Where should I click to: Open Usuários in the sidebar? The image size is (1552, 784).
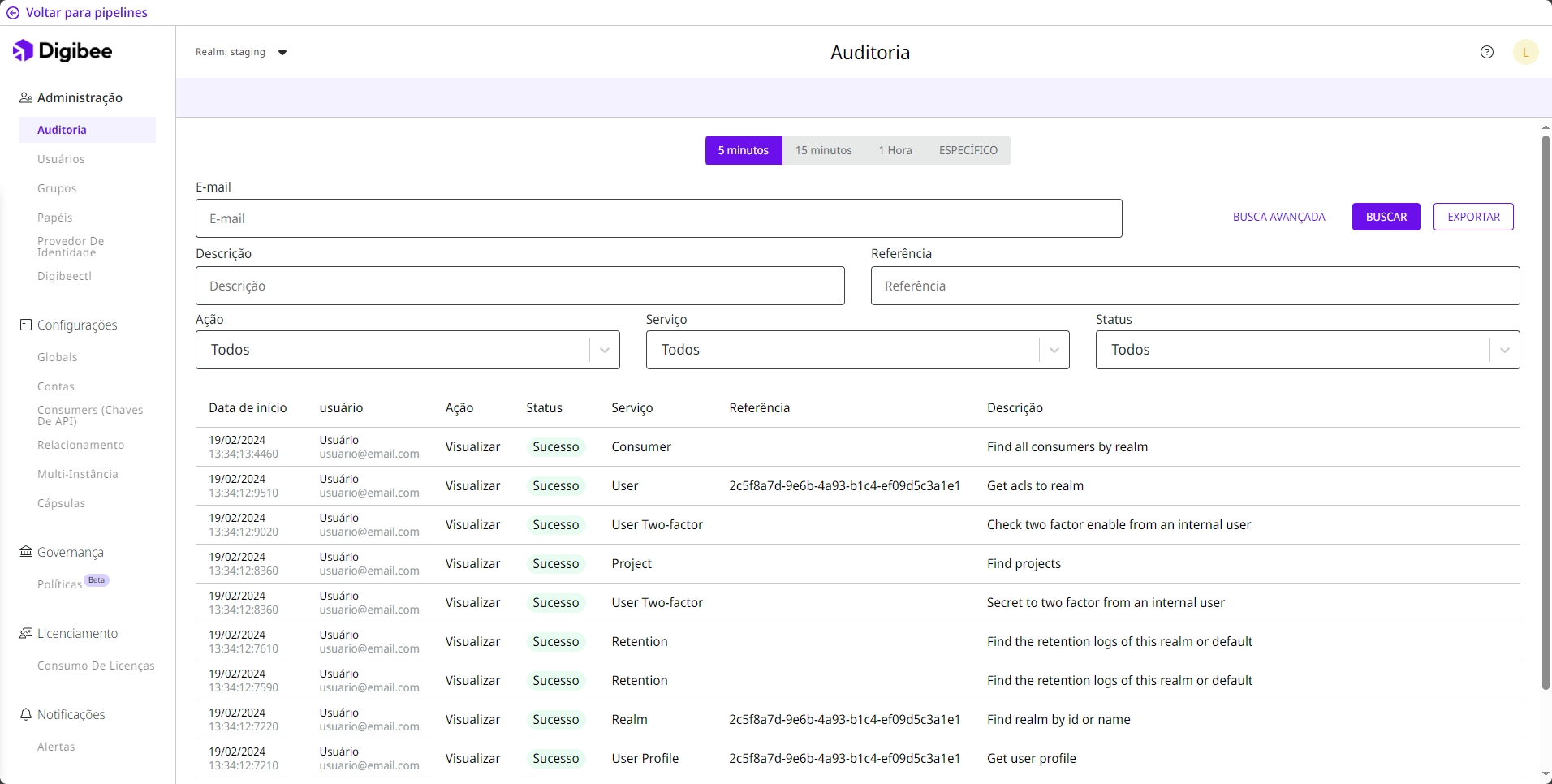click(61, 159)
